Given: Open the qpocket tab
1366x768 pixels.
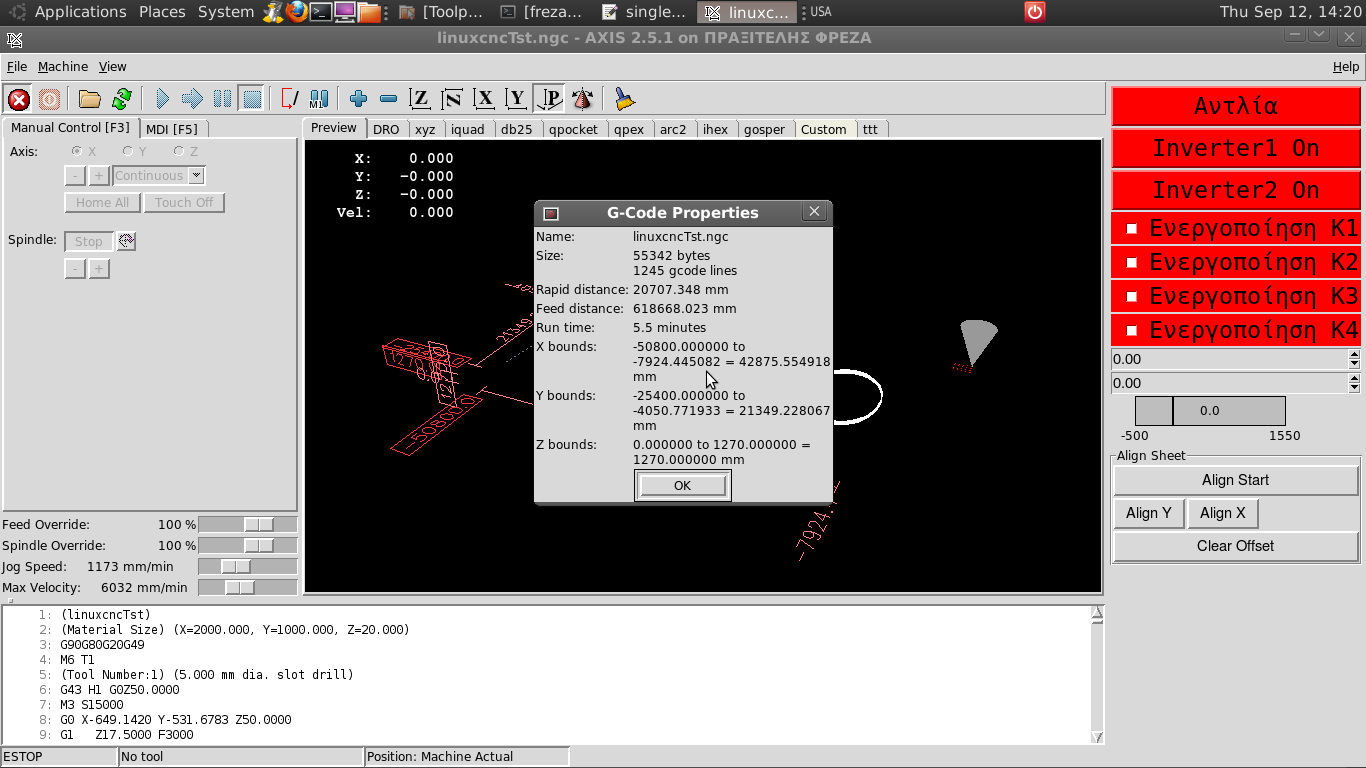Looking at the screenshot, I should pos(573,129).
